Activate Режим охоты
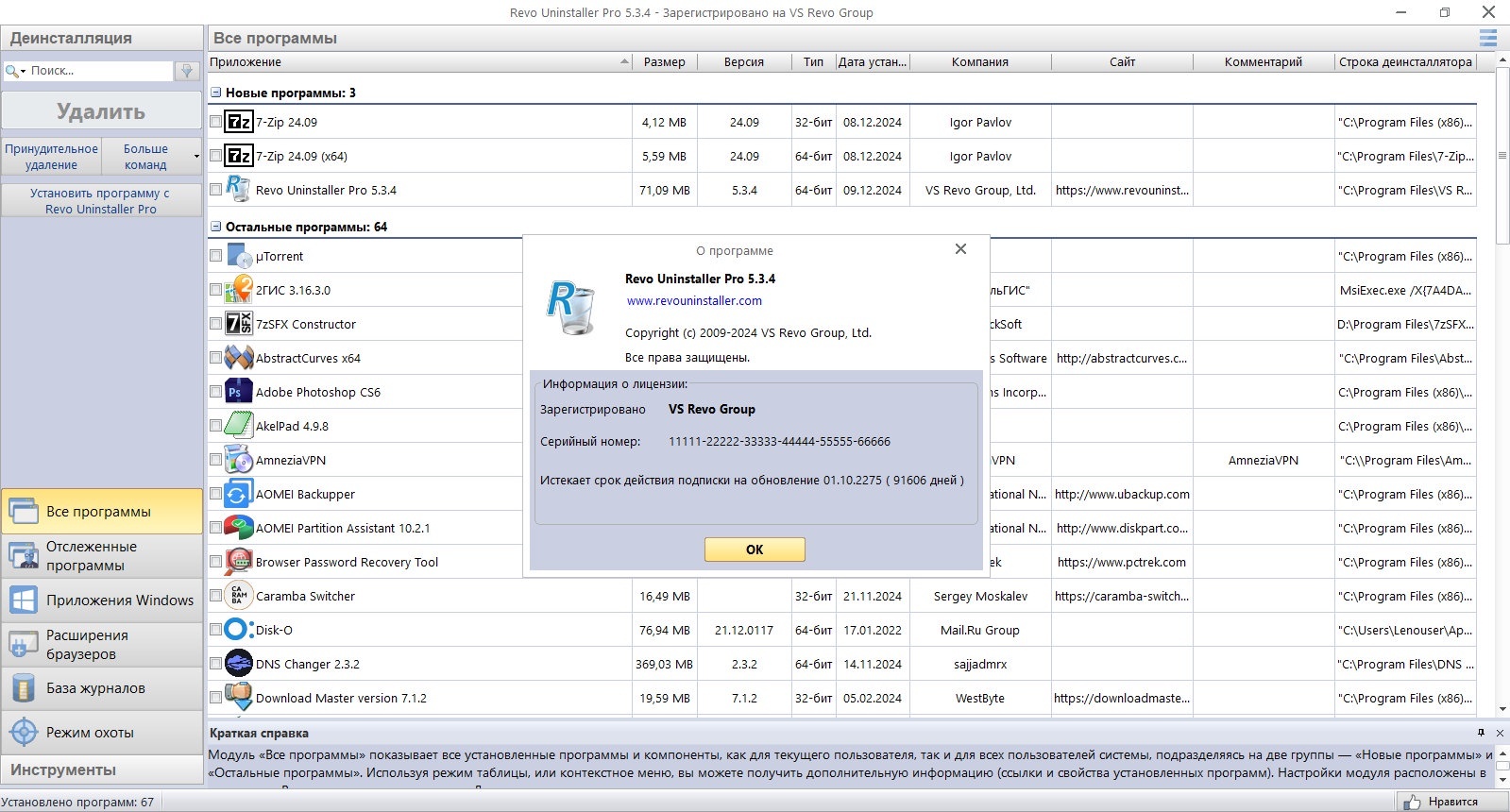1510x812 pixels. coord(102,733)
